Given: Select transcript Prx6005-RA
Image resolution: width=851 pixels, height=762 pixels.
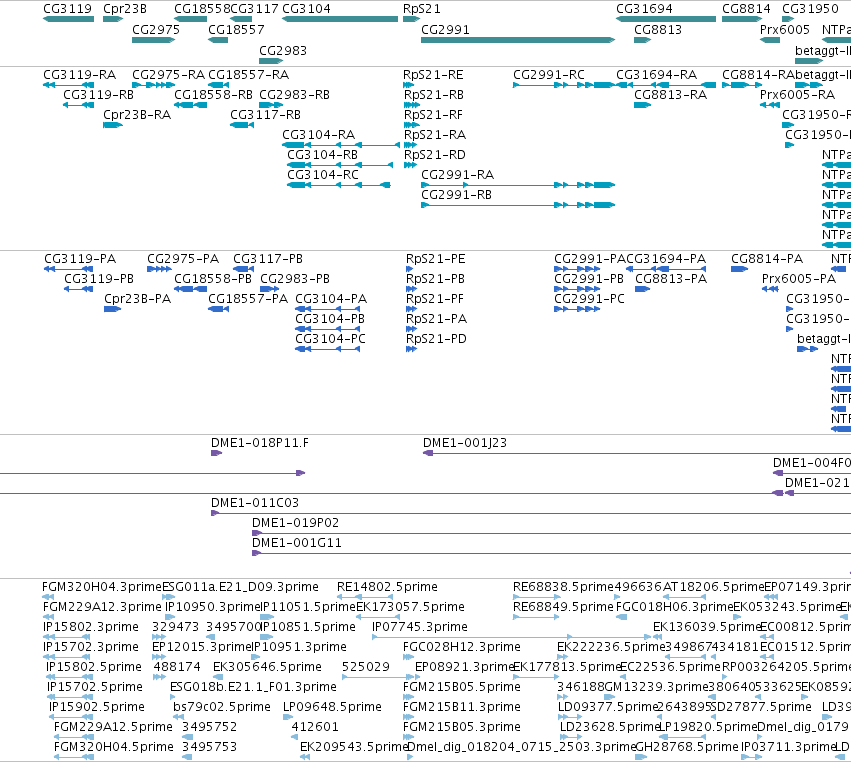Looking at the screenshot, I should 770,105.
